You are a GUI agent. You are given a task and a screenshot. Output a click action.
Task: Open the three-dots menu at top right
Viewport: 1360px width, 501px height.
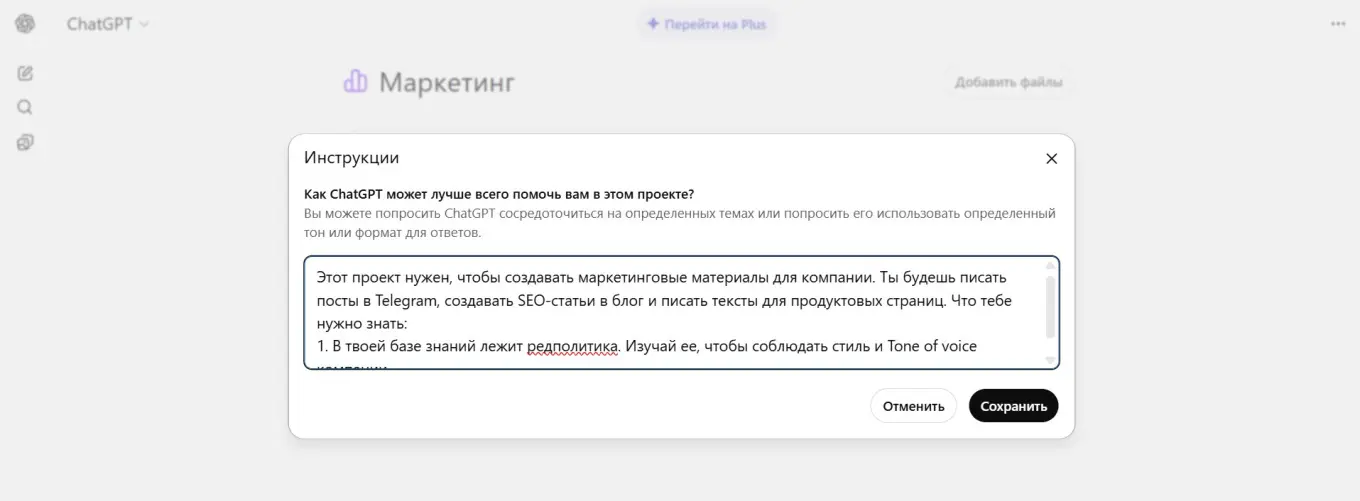click(1338, 24)
